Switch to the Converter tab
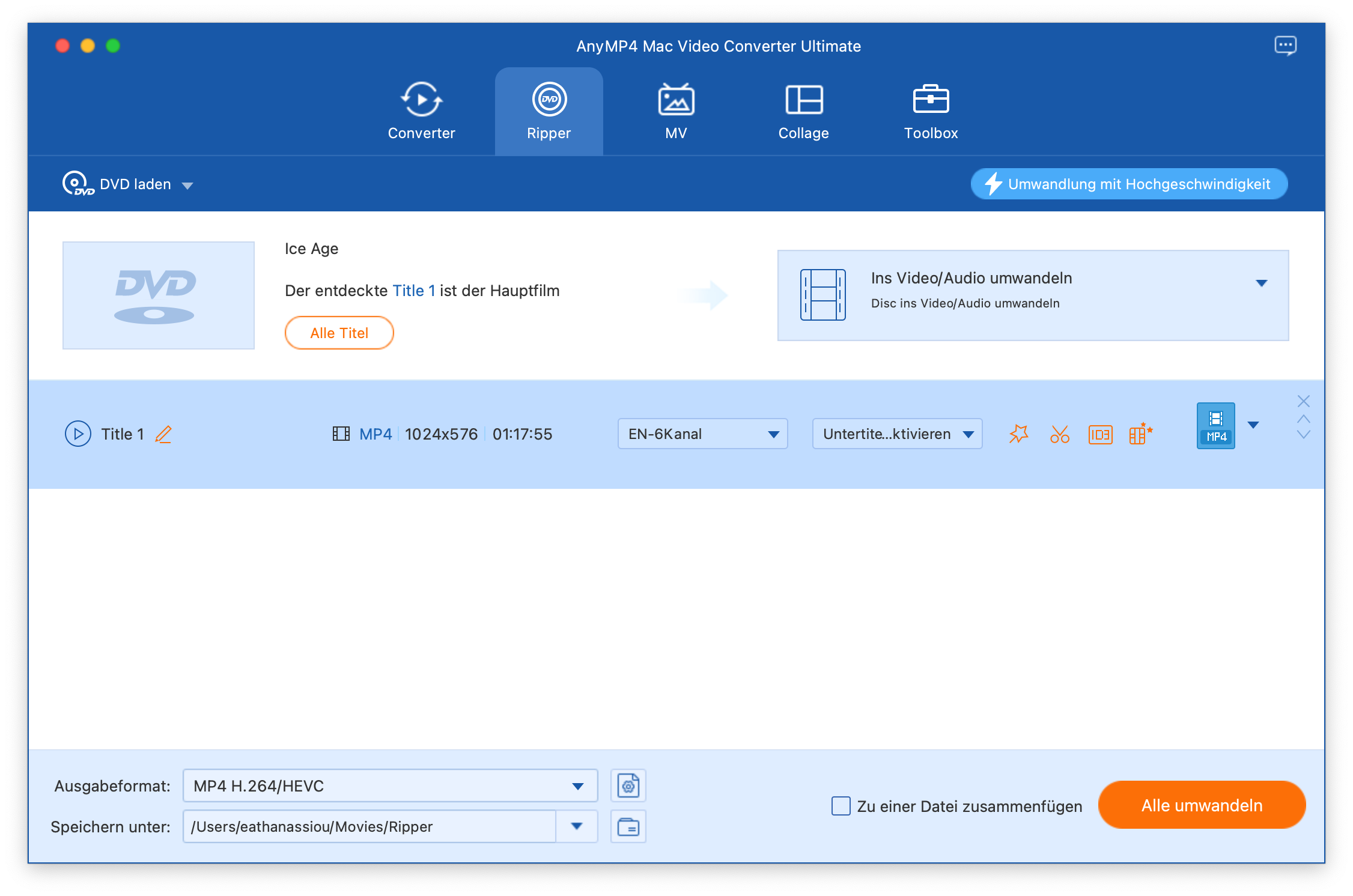 pos(421,112)
